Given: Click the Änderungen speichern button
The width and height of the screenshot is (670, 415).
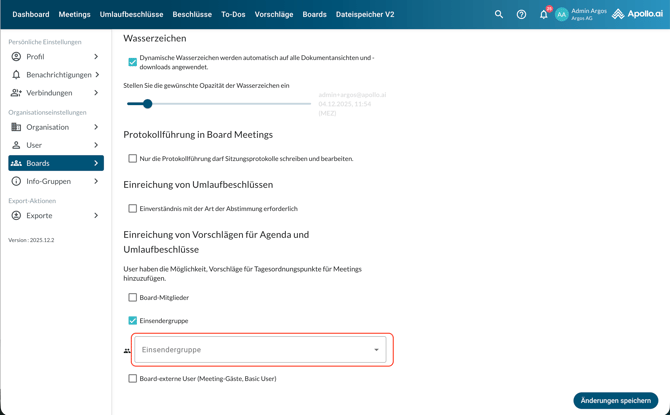Looking at the screenshot, I should [615, 400].
